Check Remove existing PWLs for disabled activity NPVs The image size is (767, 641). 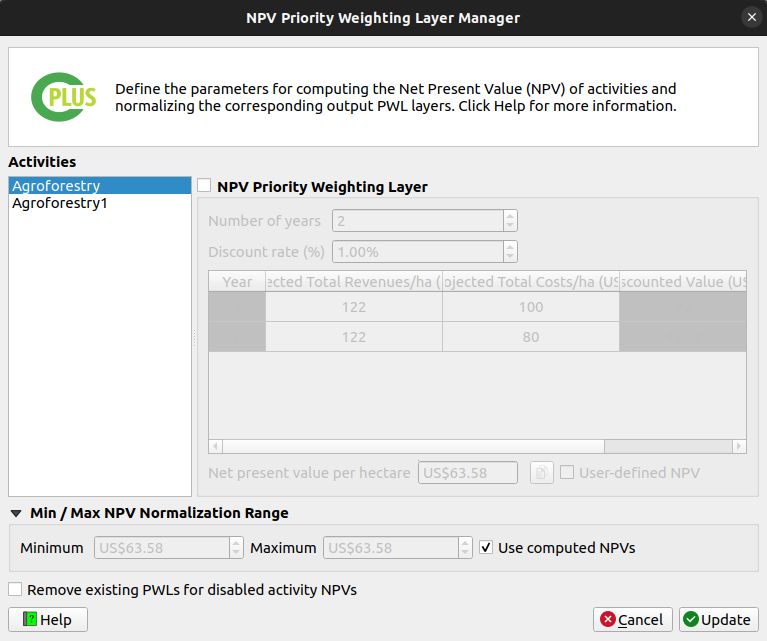click(15, 589)
